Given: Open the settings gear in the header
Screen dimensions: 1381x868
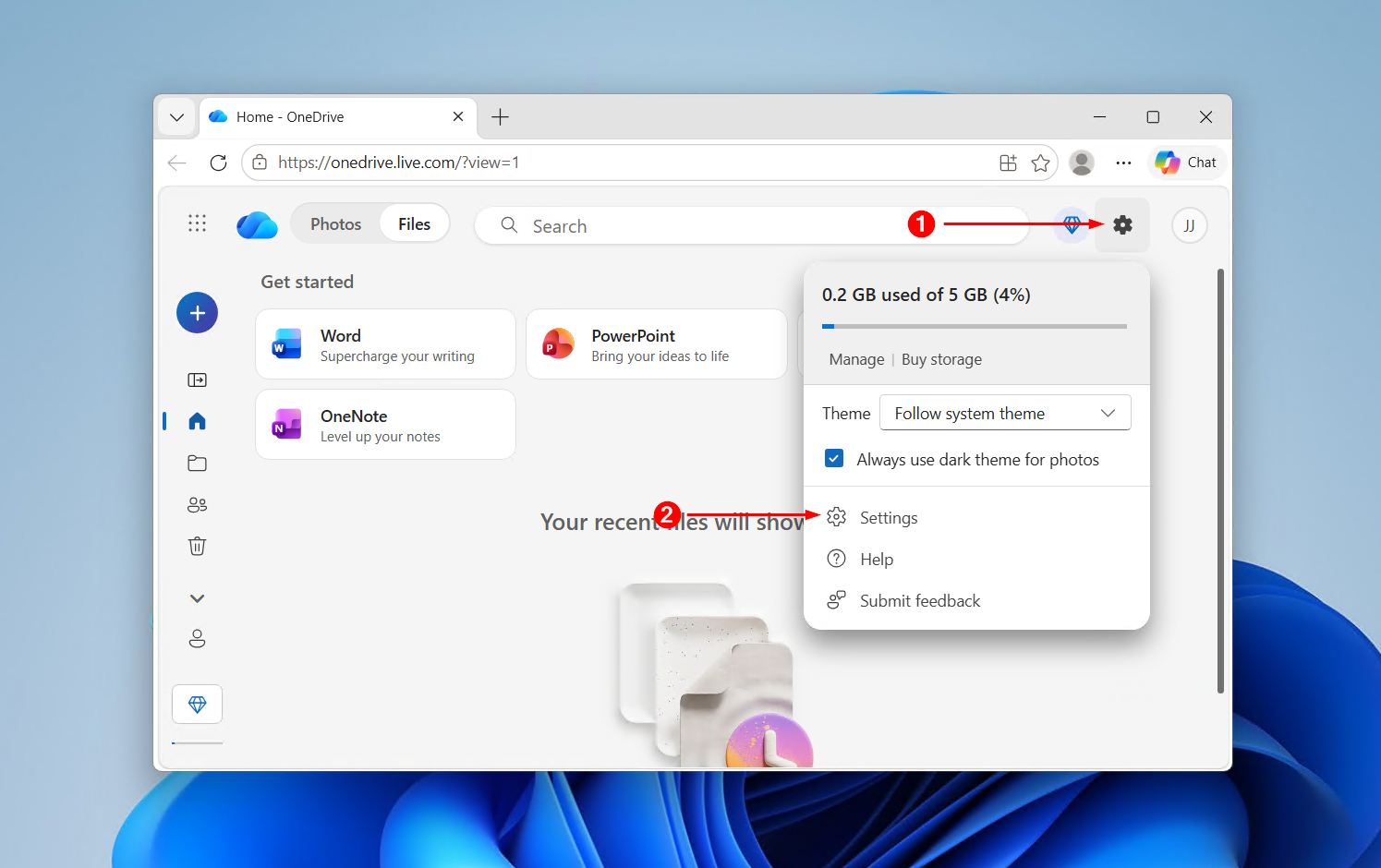Looking at the screenshot, I should [1122, 224].
